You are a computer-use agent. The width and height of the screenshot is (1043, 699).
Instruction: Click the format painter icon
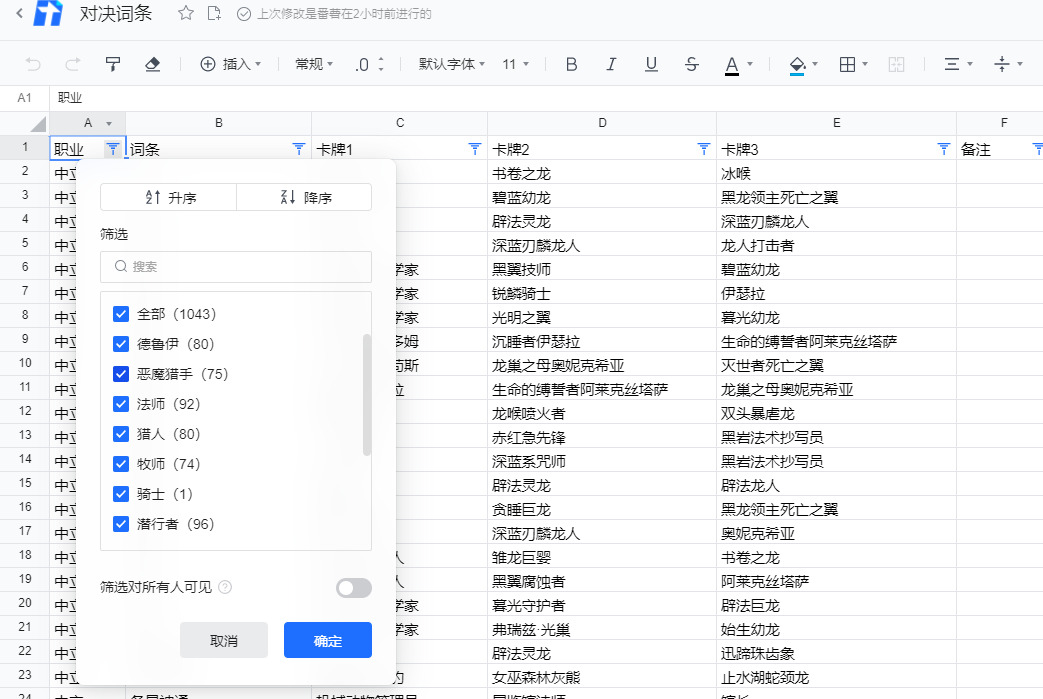[113, 64]
